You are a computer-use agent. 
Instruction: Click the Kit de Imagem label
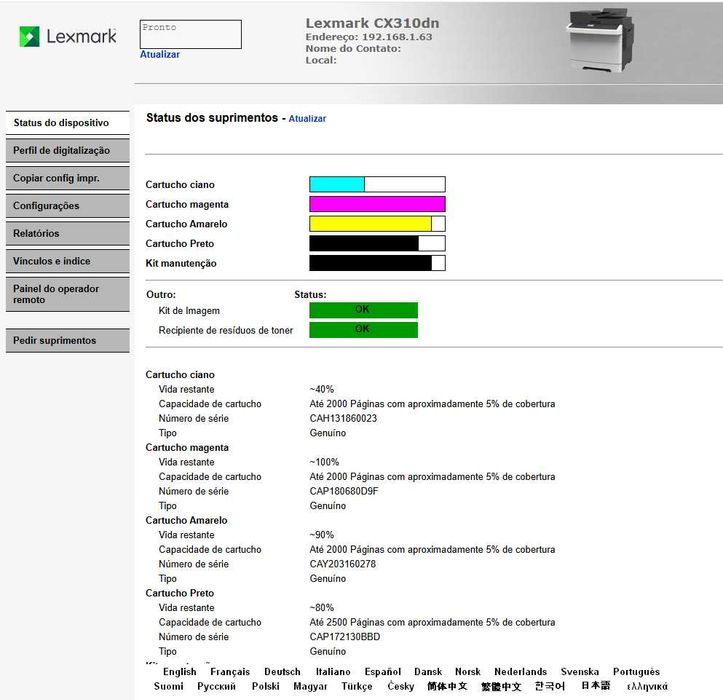(x=189, y=311)
